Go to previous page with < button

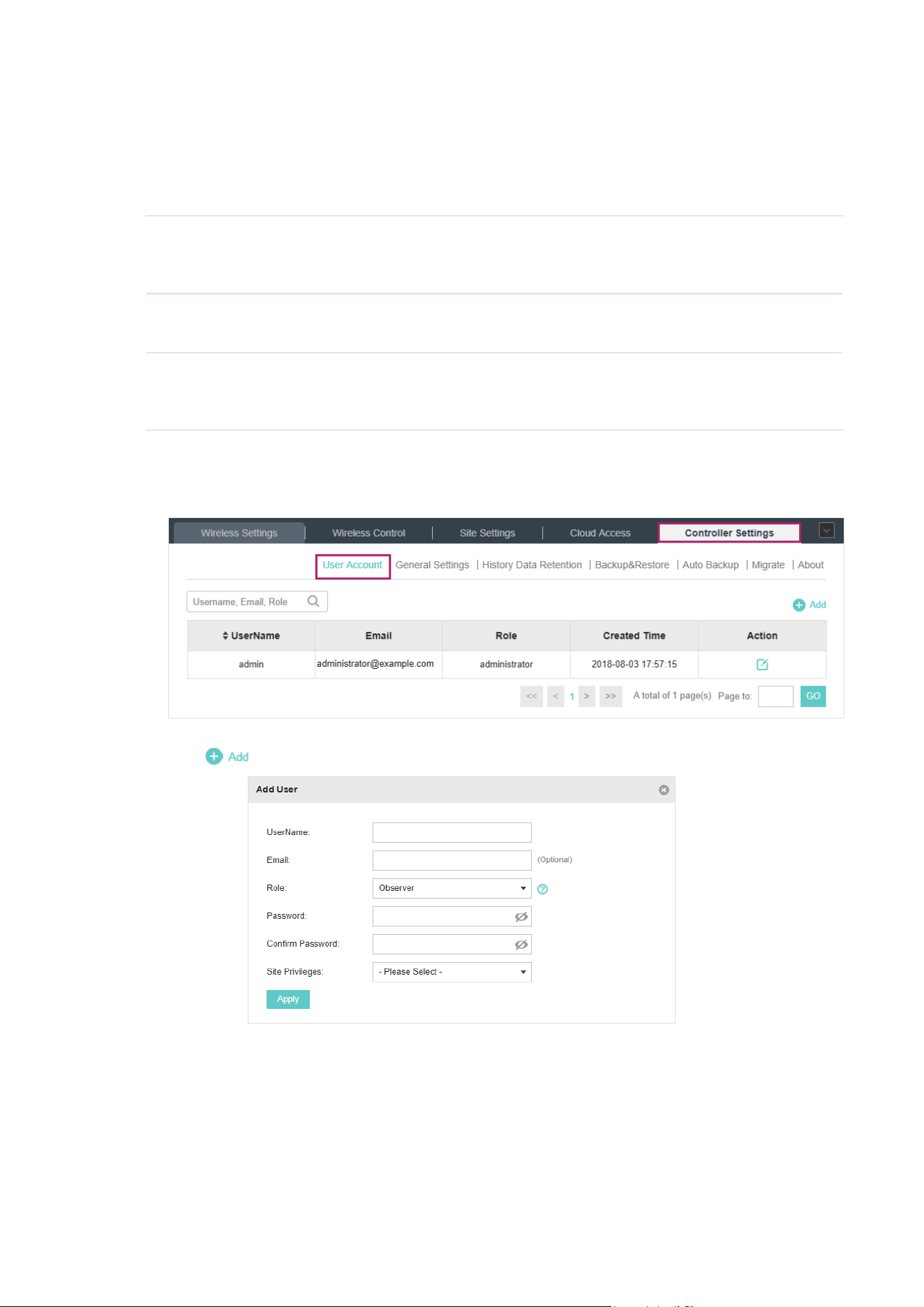click(556, 696)
